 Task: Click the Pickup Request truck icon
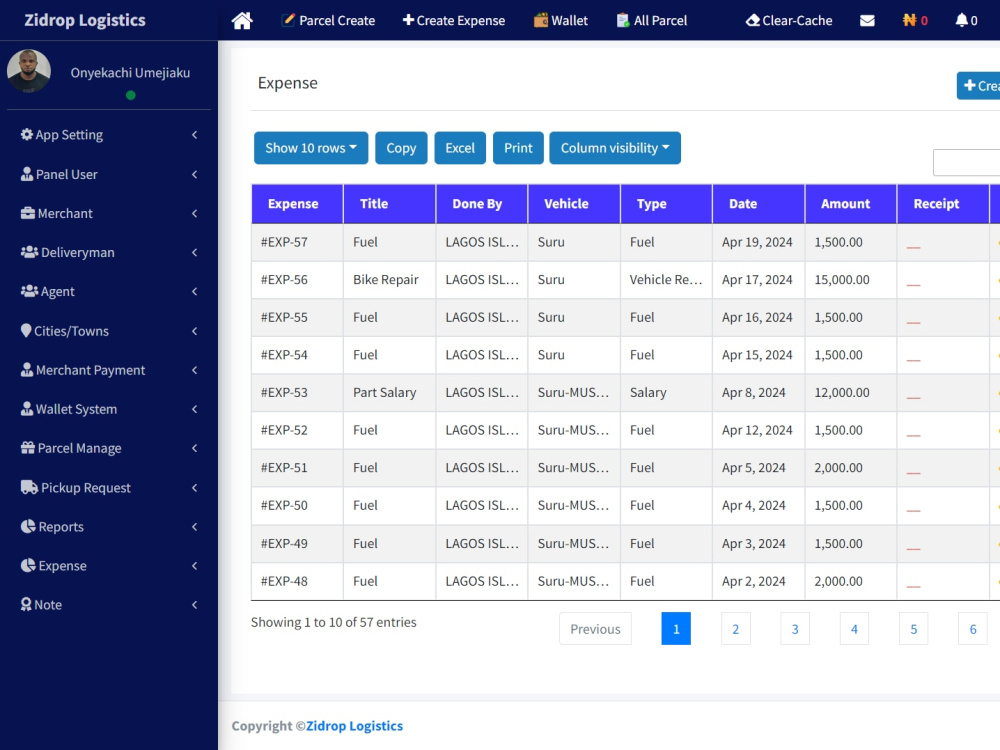coord(29,487)
